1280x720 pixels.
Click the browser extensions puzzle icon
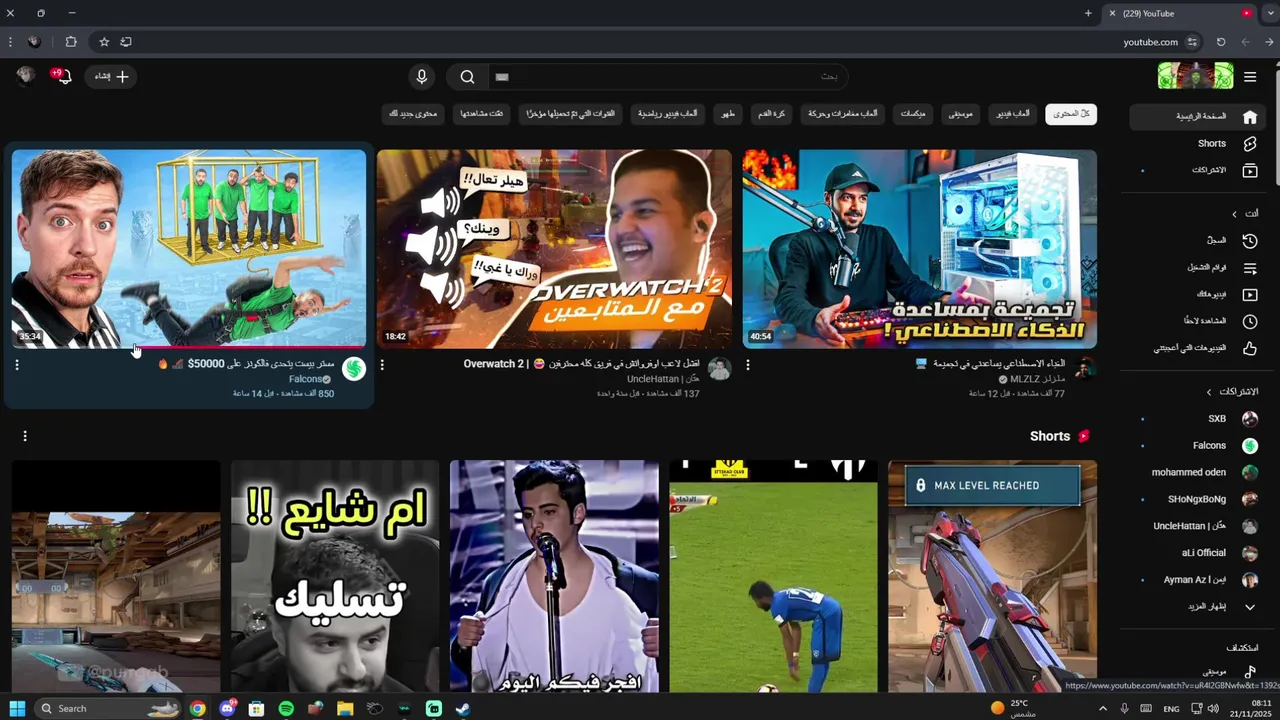click(x=71, y=42)
